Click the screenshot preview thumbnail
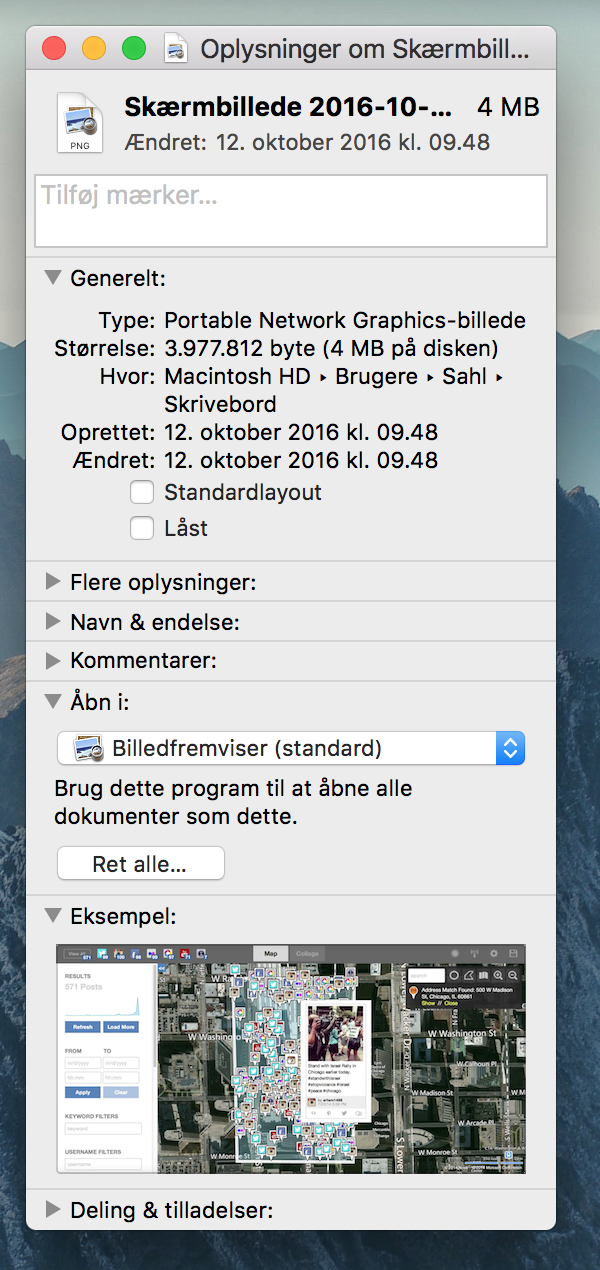 click(x=291, y=1058)
